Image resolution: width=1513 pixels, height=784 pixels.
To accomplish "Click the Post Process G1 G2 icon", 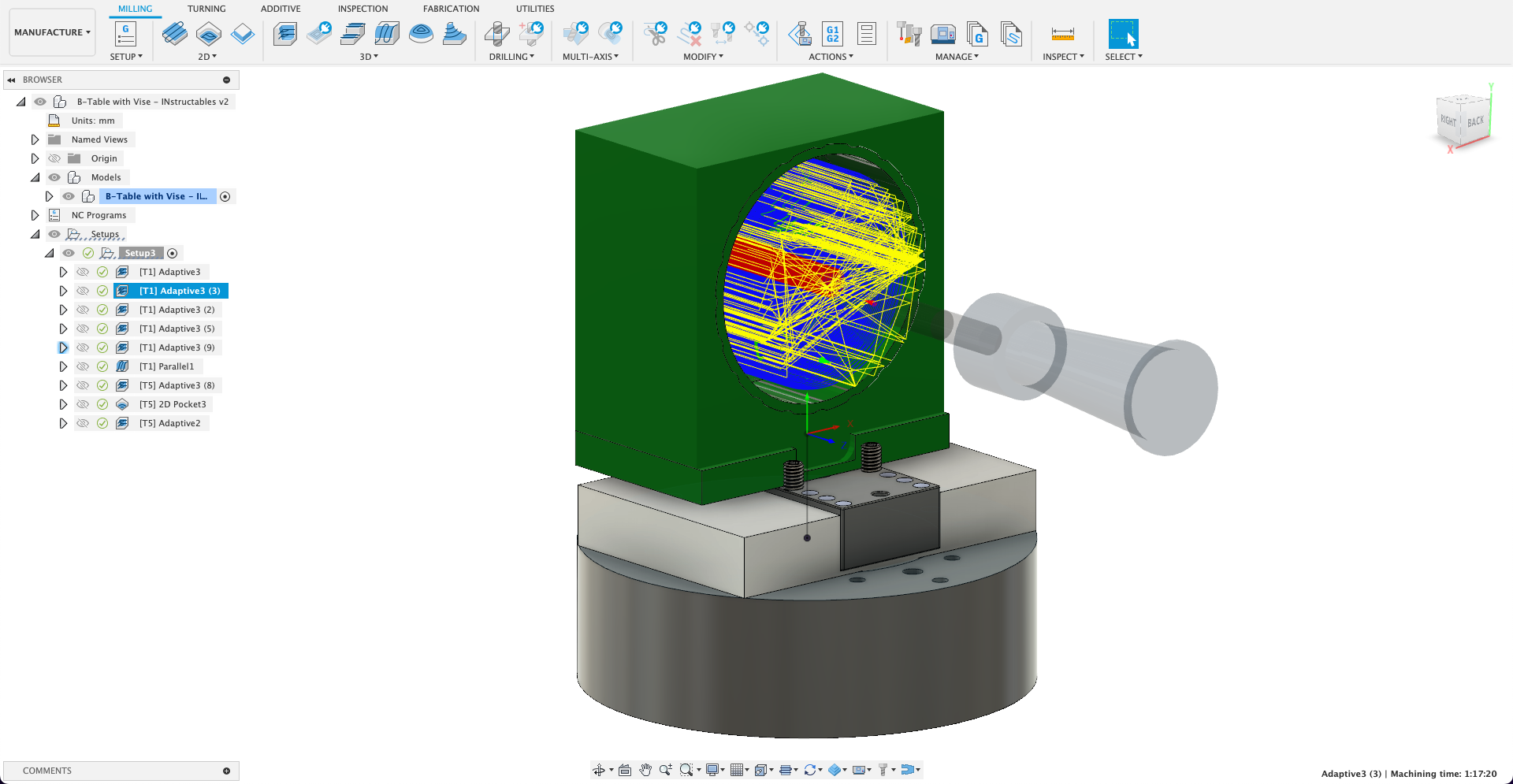I will click(x=833, y=34).
